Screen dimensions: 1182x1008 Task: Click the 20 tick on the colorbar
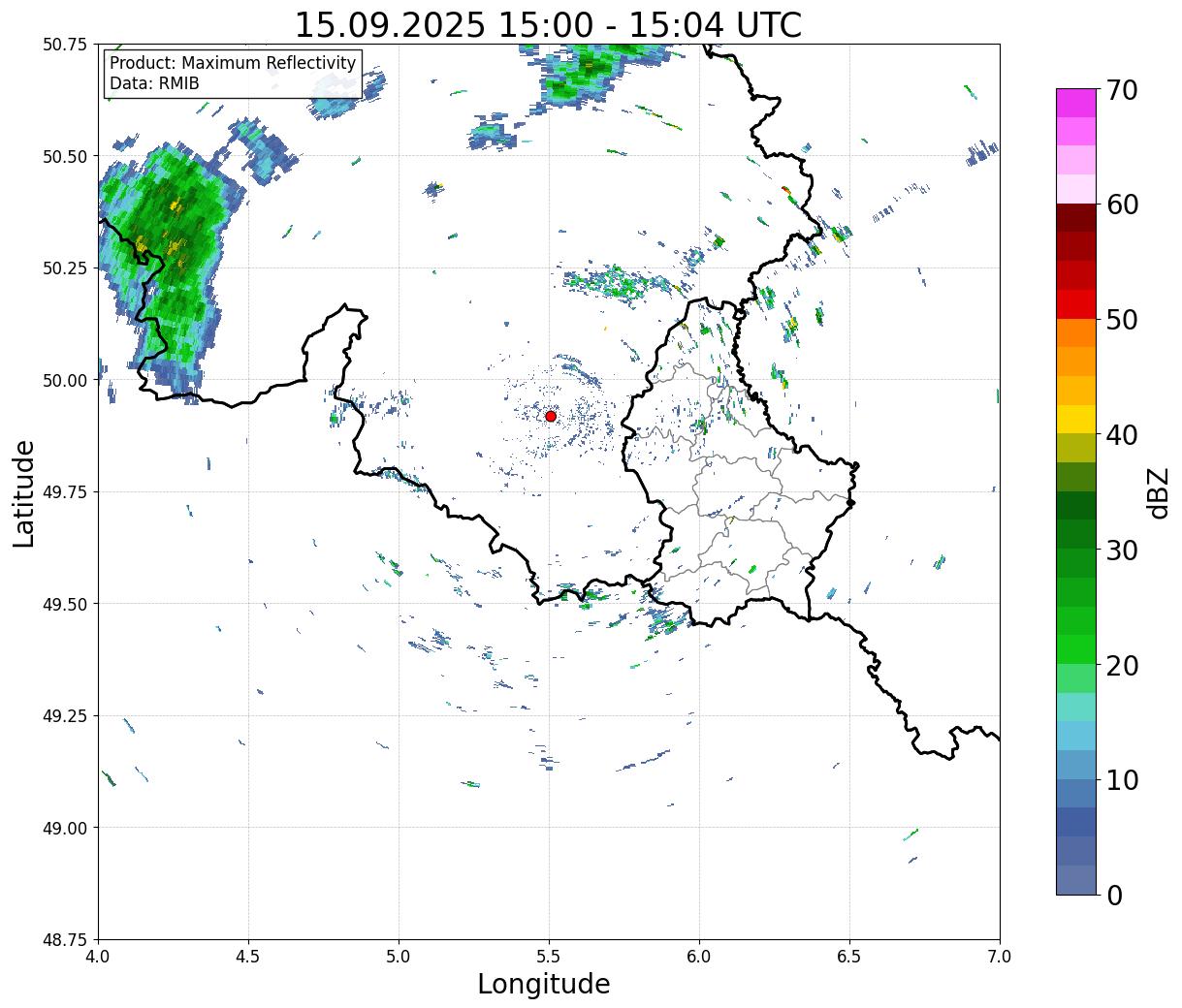1121,666
